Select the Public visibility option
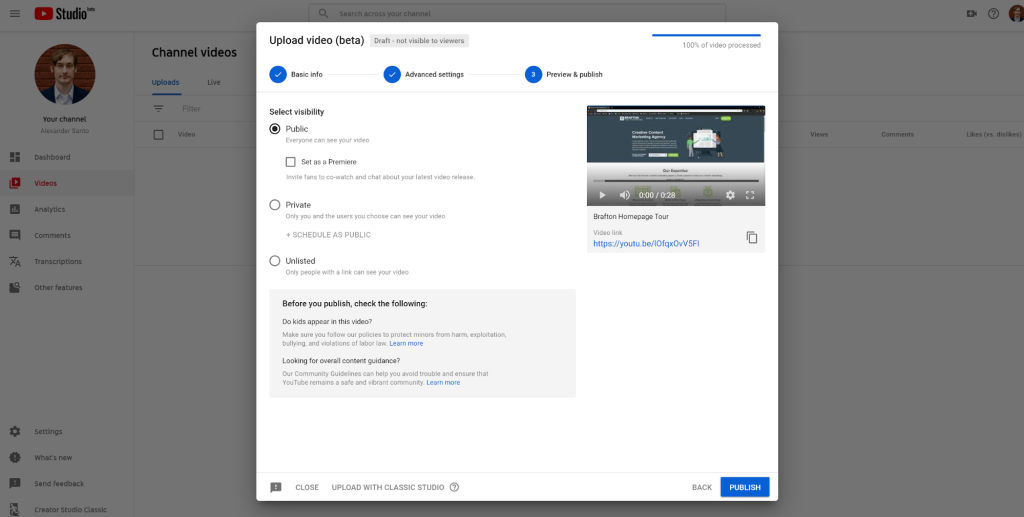The height and width of the screenshot is (517, 1024). [x=275, y=129]
